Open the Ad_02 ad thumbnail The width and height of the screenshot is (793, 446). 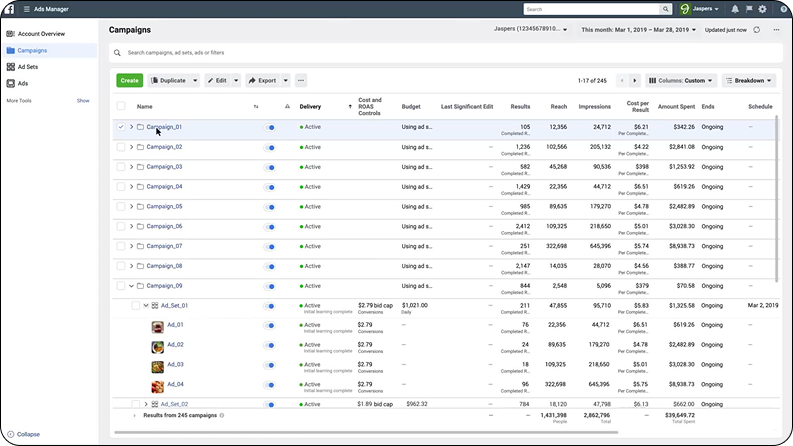[157, 345]
